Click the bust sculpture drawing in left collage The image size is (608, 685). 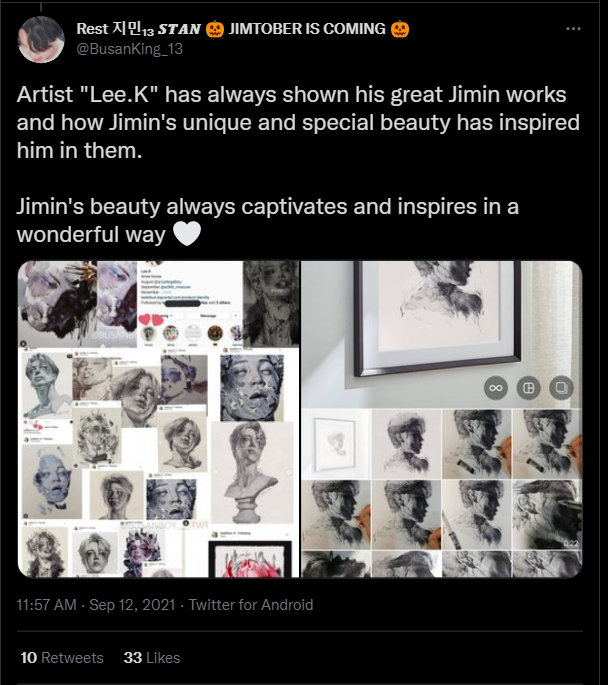tap(252, 473)
